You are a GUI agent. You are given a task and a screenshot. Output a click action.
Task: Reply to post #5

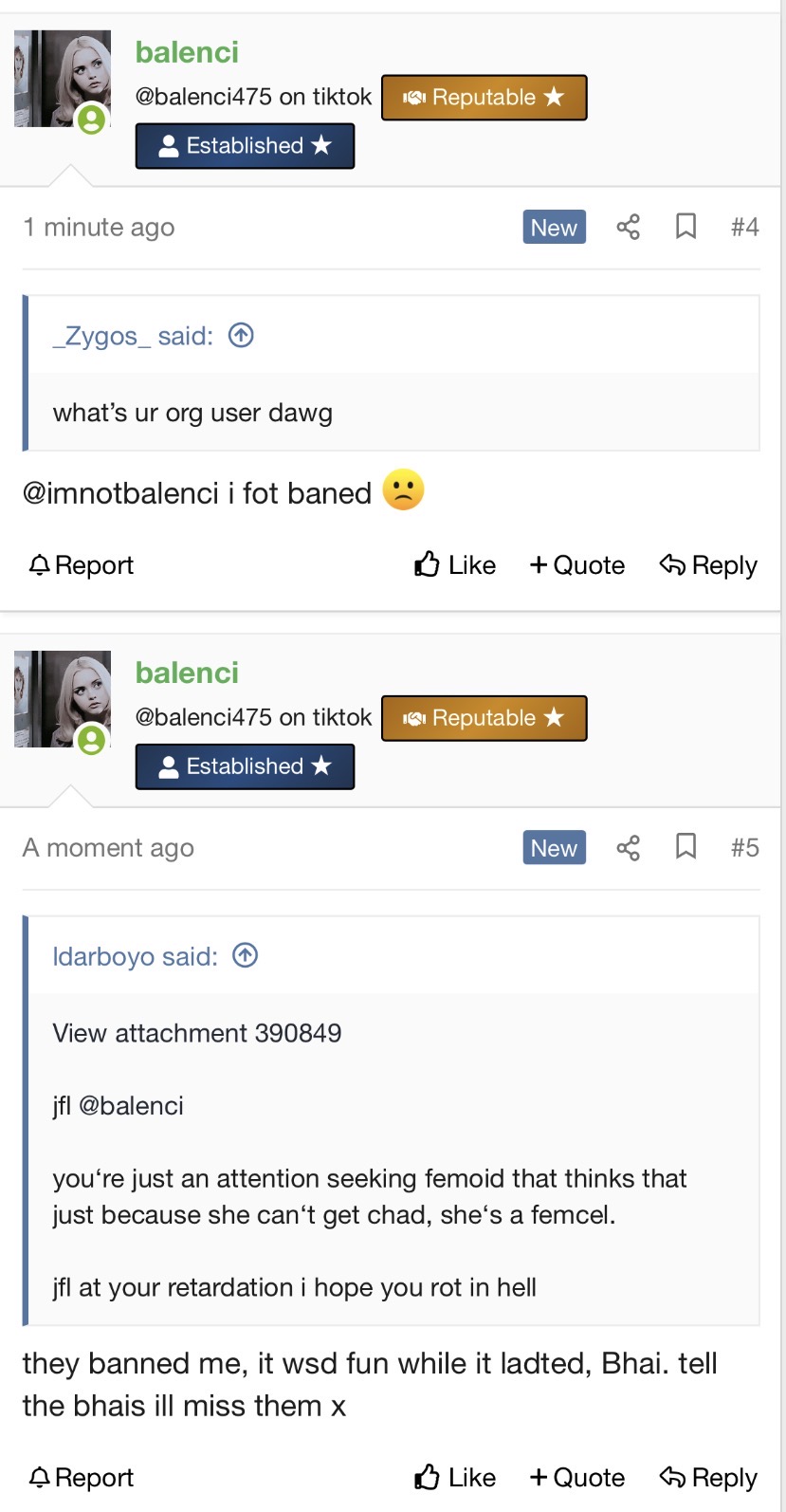(x=708, y=1478)
